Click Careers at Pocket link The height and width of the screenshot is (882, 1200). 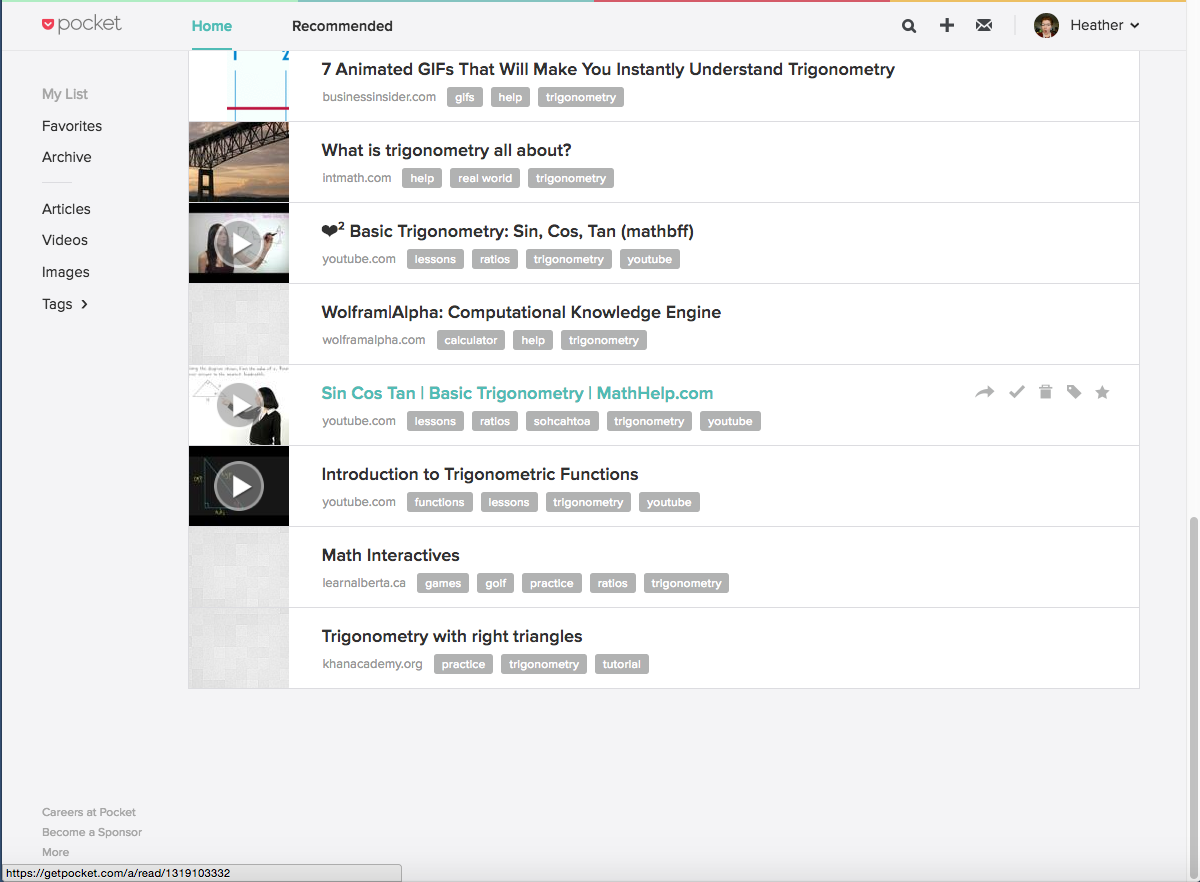pyautogui.click(x=89, y=812)
